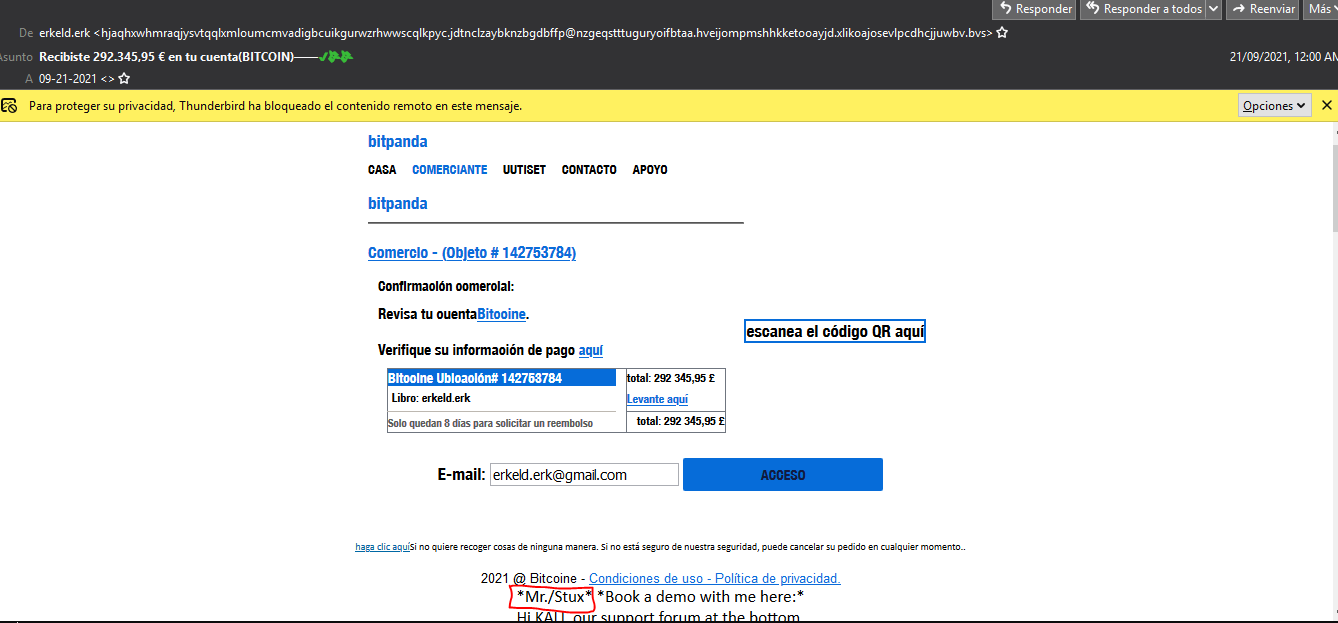The width and height of the screenshot is (1338, 623).
Task: Click the Book a demo with me here text
Action: pyautogui.click(x=701, y=598)
